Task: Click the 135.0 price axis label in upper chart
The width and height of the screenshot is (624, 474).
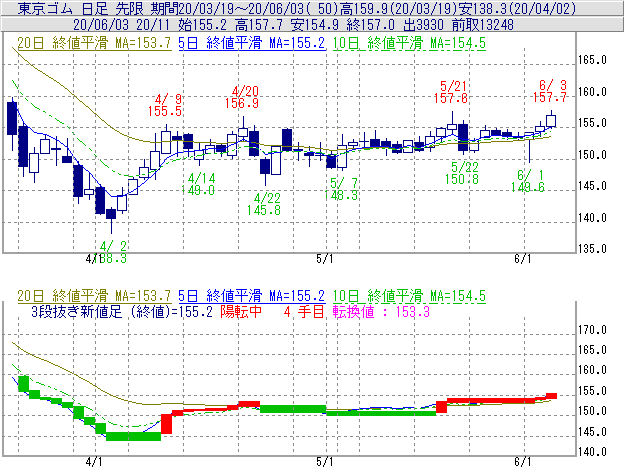Action: tap(592, 249)
